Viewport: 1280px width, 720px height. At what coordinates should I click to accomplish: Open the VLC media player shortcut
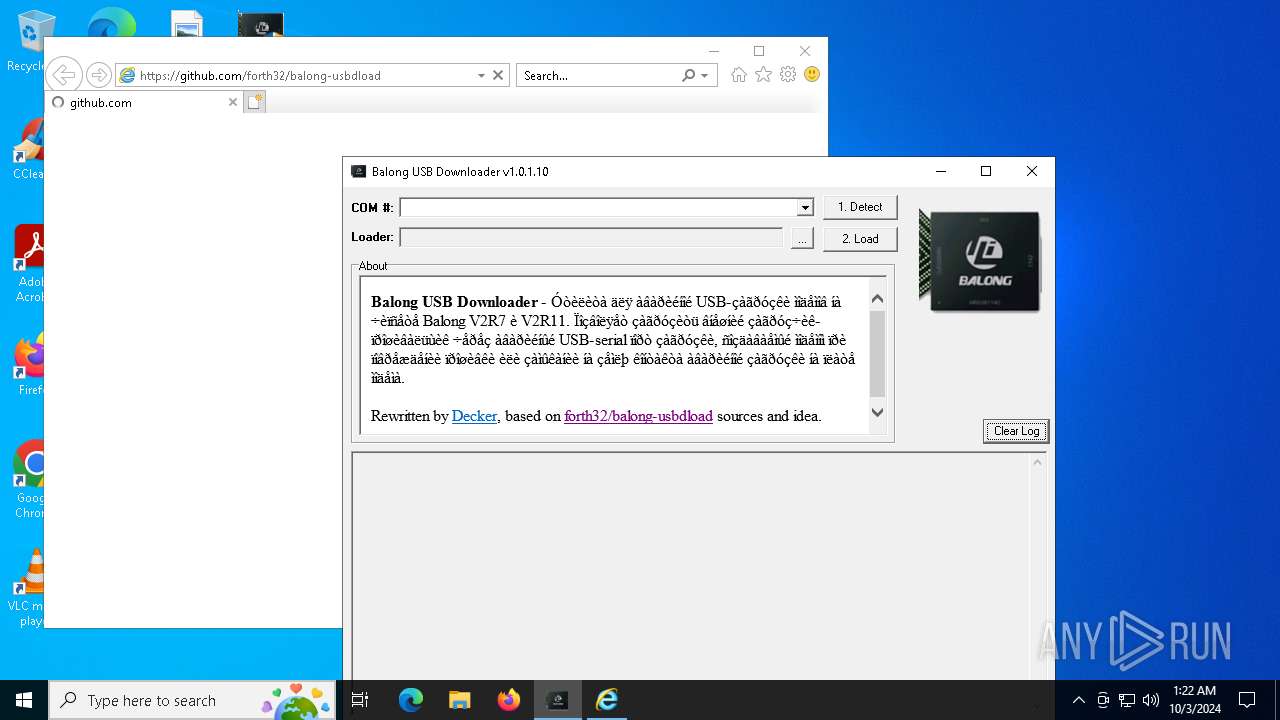(32, 588)
